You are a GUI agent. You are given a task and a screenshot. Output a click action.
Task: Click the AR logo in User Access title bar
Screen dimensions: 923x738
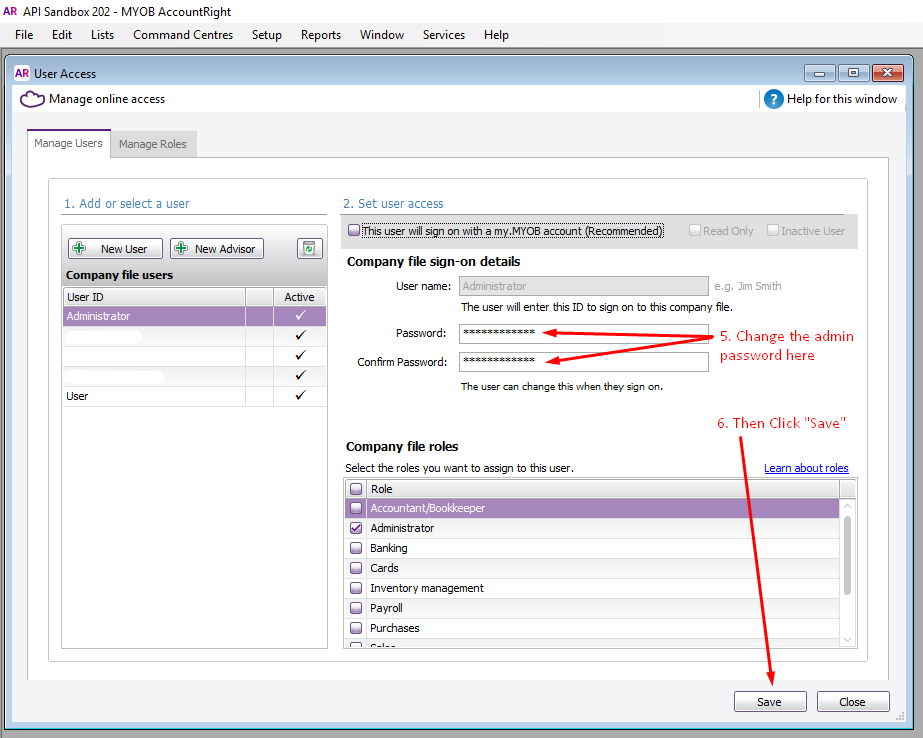point(22,74)
